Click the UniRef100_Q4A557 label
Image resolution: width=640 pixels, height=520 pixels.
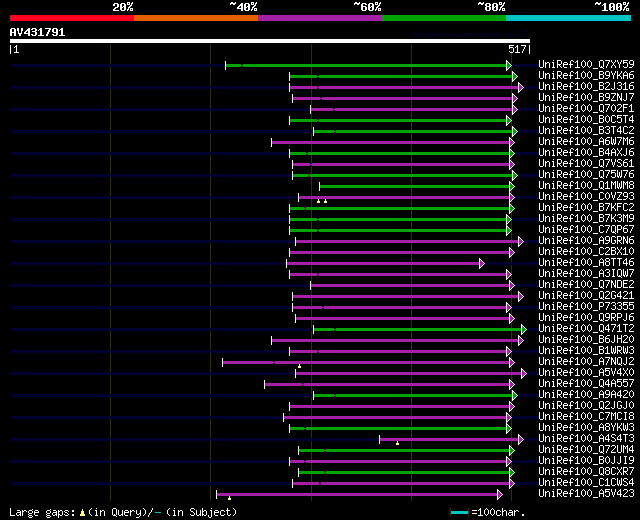pos(586,384)
